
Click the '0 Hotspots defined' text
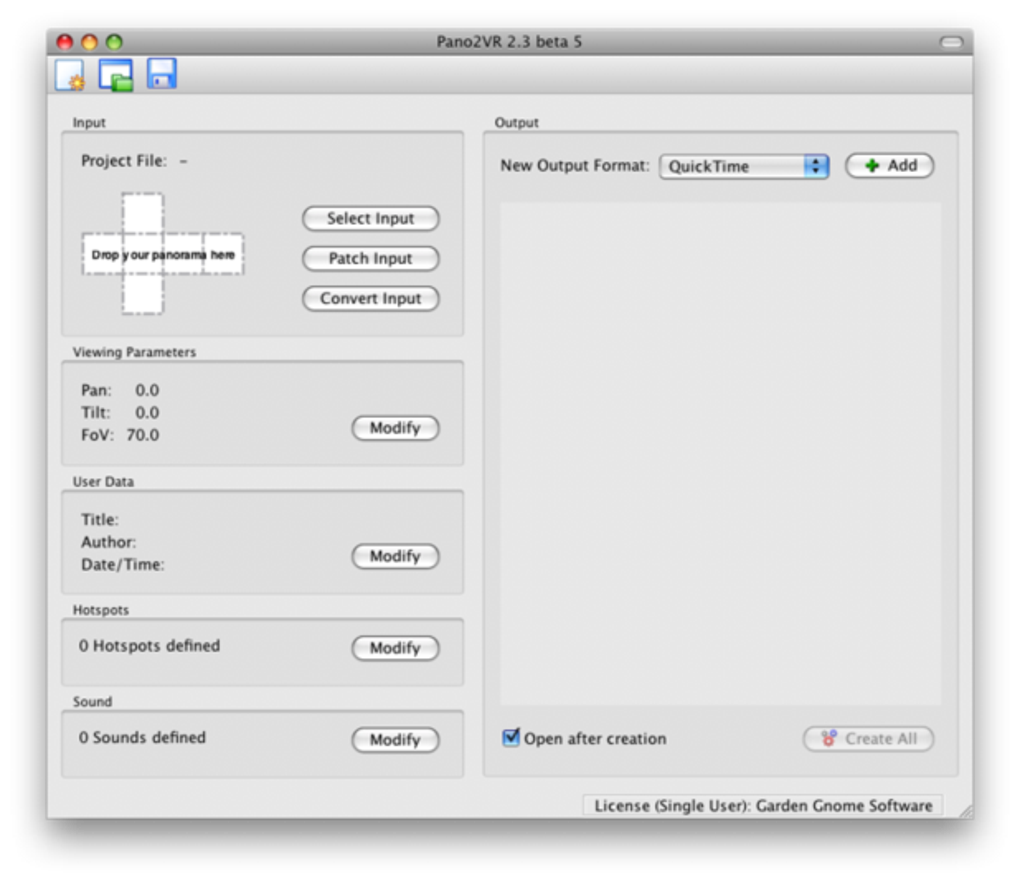coord(150,645)
